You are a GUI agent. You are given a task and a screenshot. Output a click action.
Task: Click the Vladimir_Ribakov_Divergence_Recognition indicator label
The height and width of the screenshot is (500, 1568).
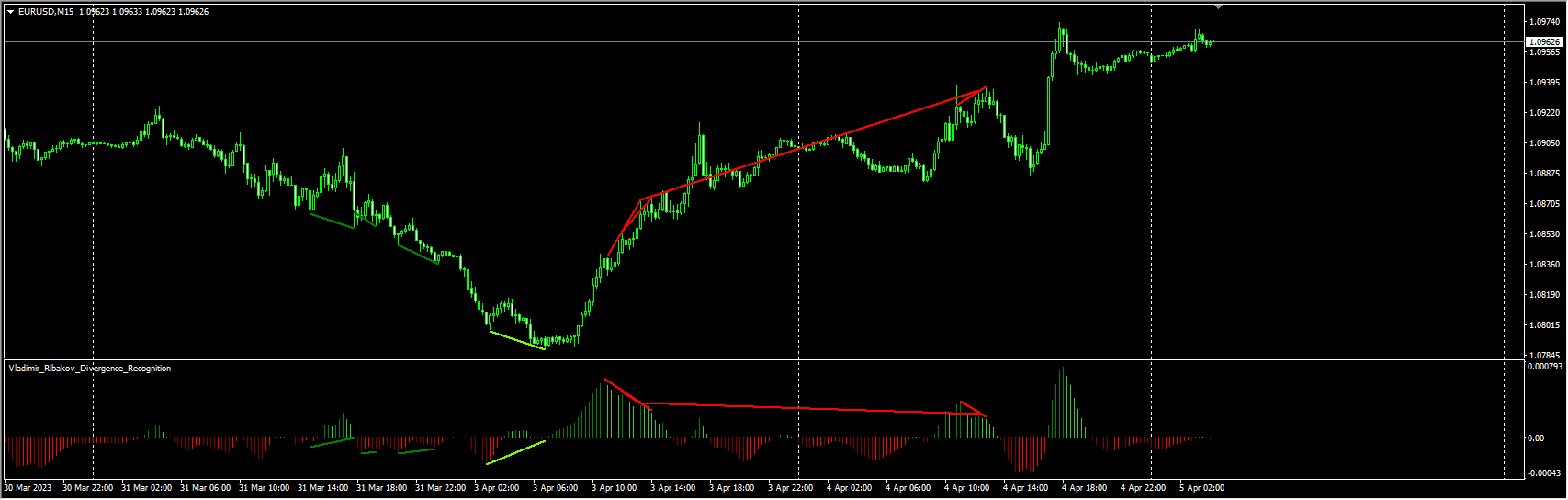tap(90, 369)
